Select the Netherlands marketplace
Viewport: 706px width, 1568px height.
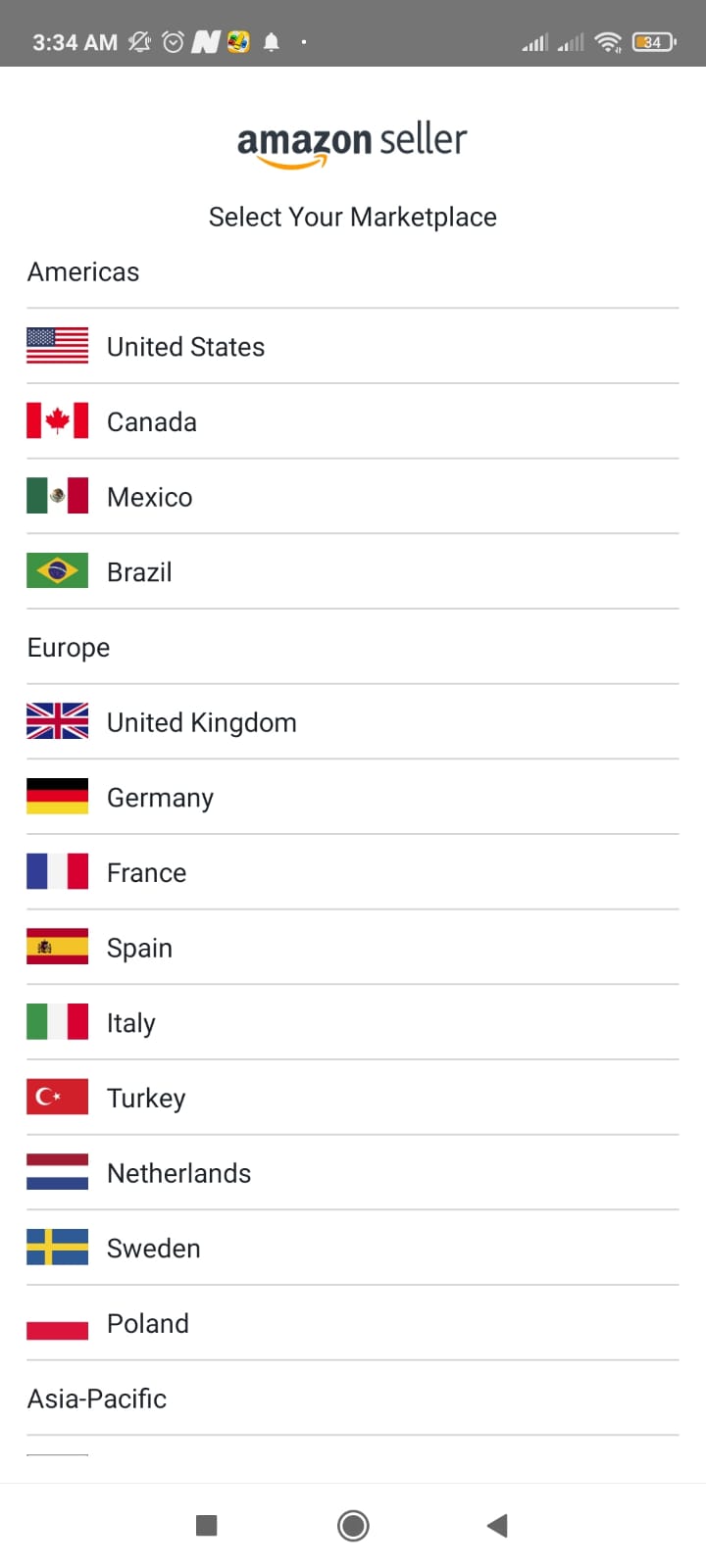click(x=353, y=1173)
